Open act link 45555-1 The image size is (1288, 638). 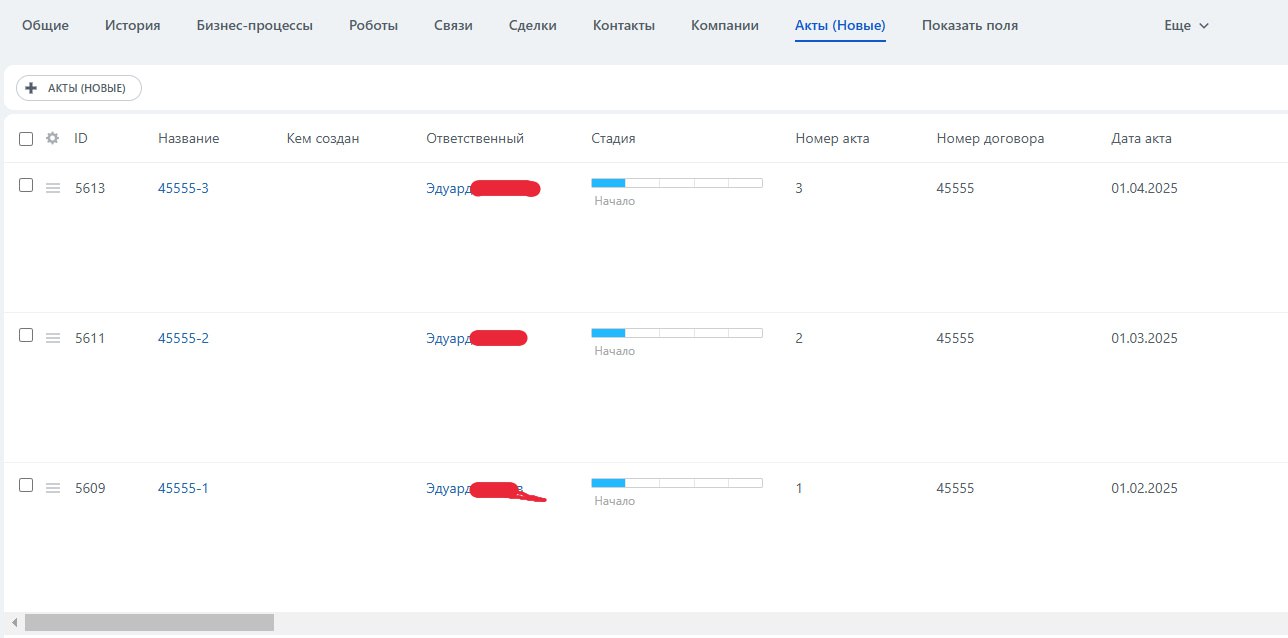(183, 489)
